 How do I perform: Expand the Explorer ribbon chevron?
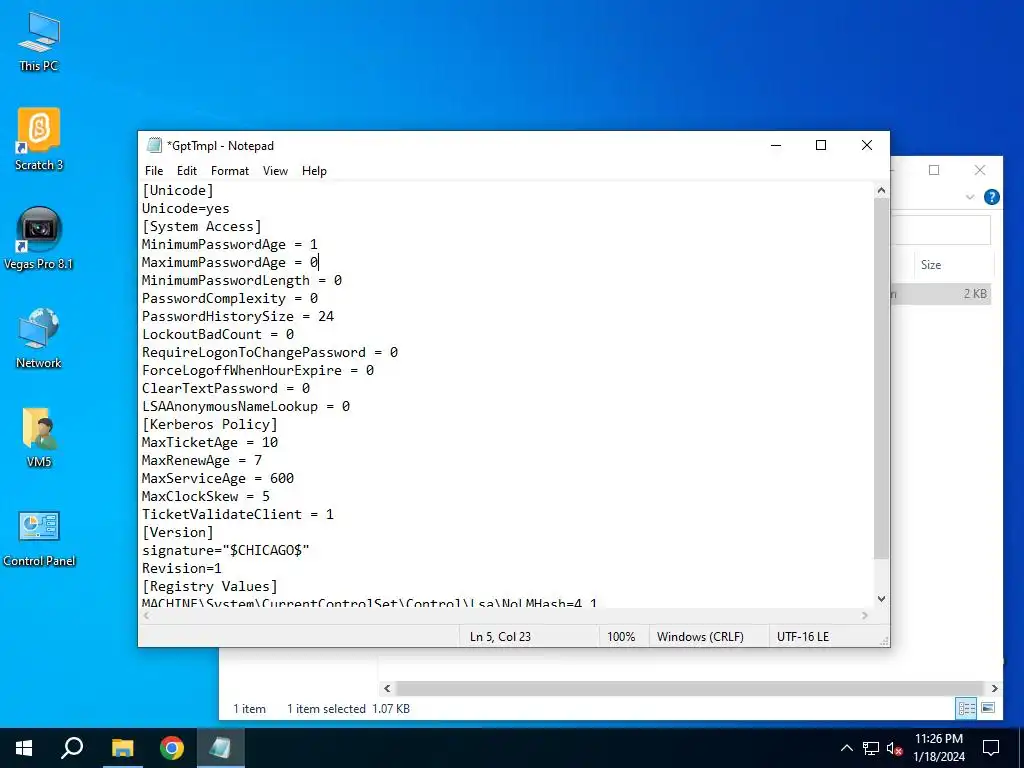tap(970, 197)
